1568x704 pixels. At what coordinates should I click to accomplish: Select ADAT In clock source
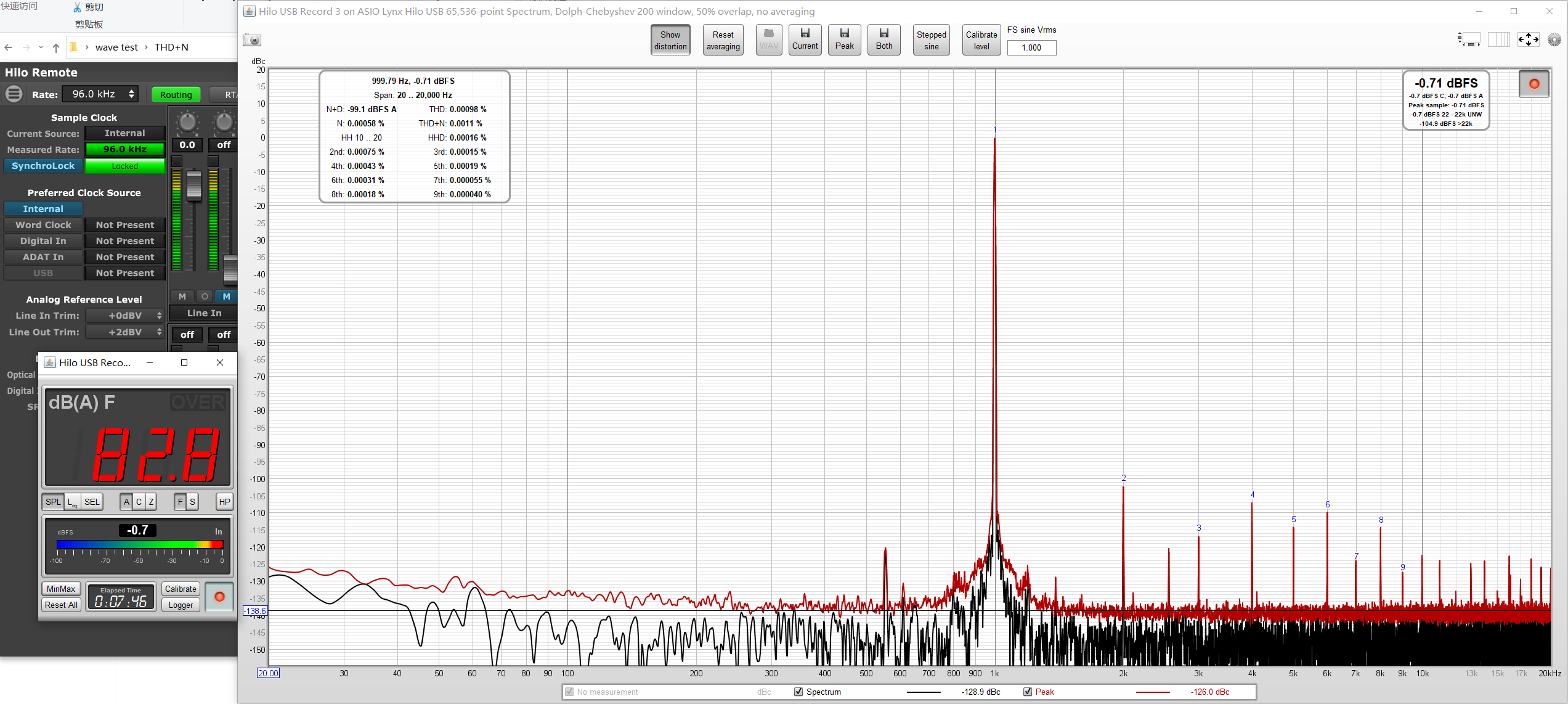click(x=43, y=257)
